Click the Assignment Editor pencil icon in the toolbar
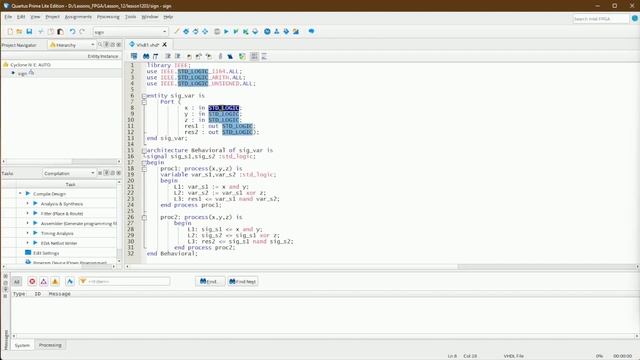 176,31
